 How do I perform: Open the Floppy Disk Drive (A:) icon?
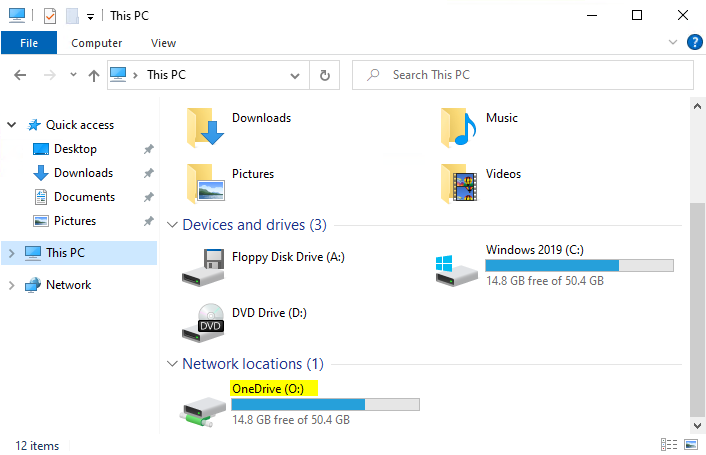[203, 267]
